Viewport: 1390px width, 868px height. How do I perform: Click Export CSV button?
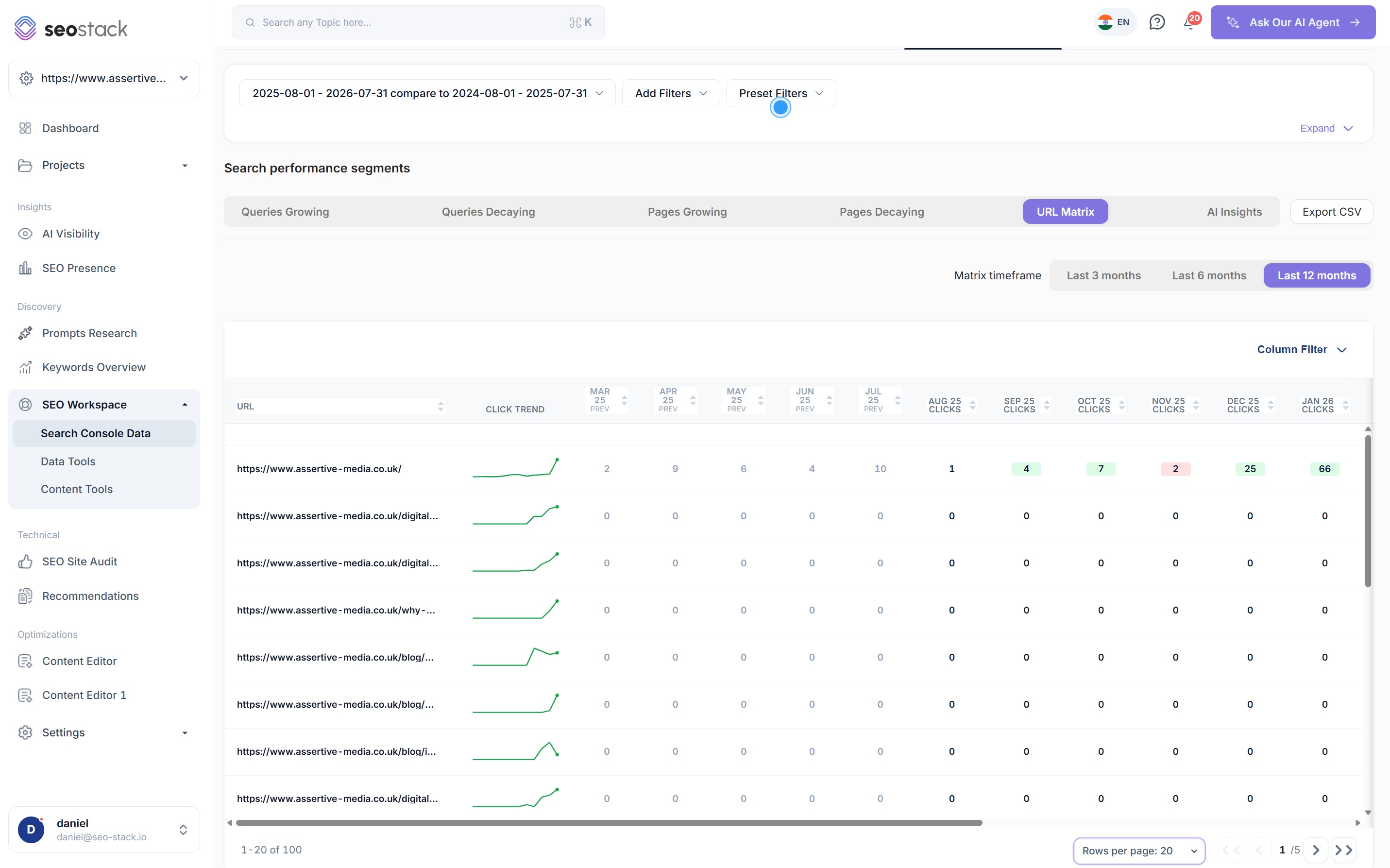click(1331, 212)
